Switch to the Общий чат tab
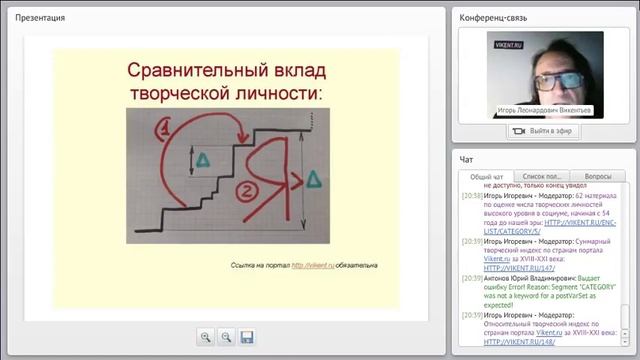This screenshot has width=640, height=360. [x=486, y=177]
